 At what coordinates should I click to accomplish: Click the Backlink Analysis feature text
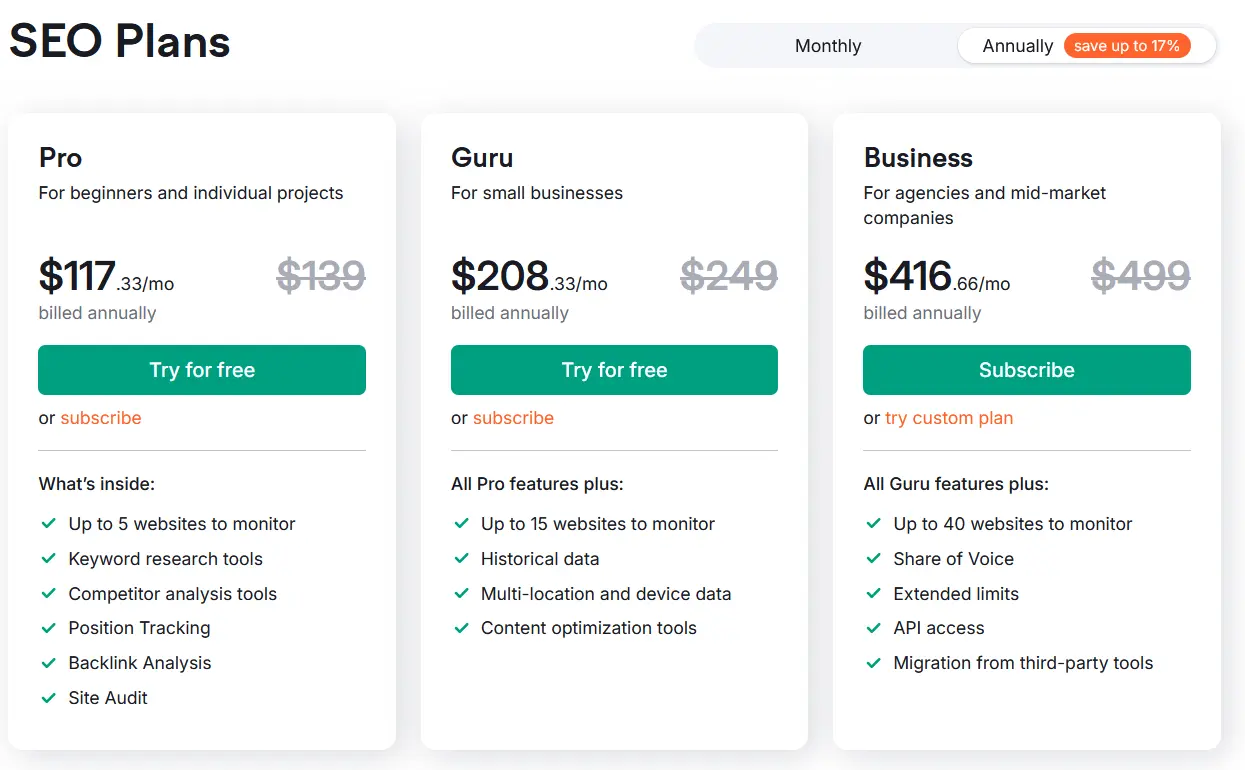pos(140,663)
